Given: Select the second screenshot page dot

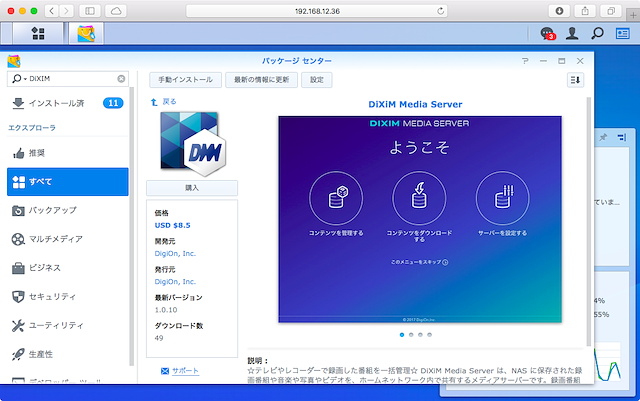Looking at the screenshot, I should tap(411, 335).
